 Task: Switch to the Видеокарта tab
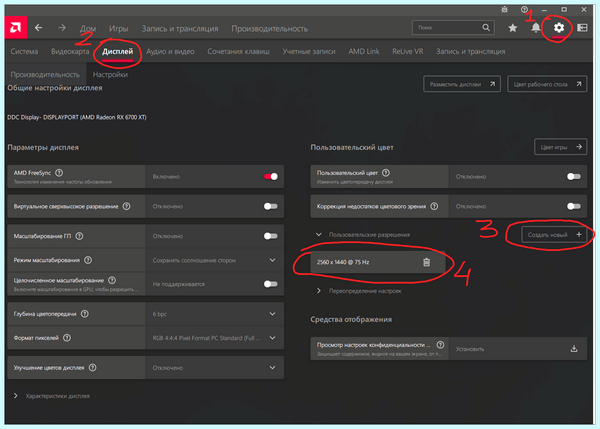(x=70, y=51)
